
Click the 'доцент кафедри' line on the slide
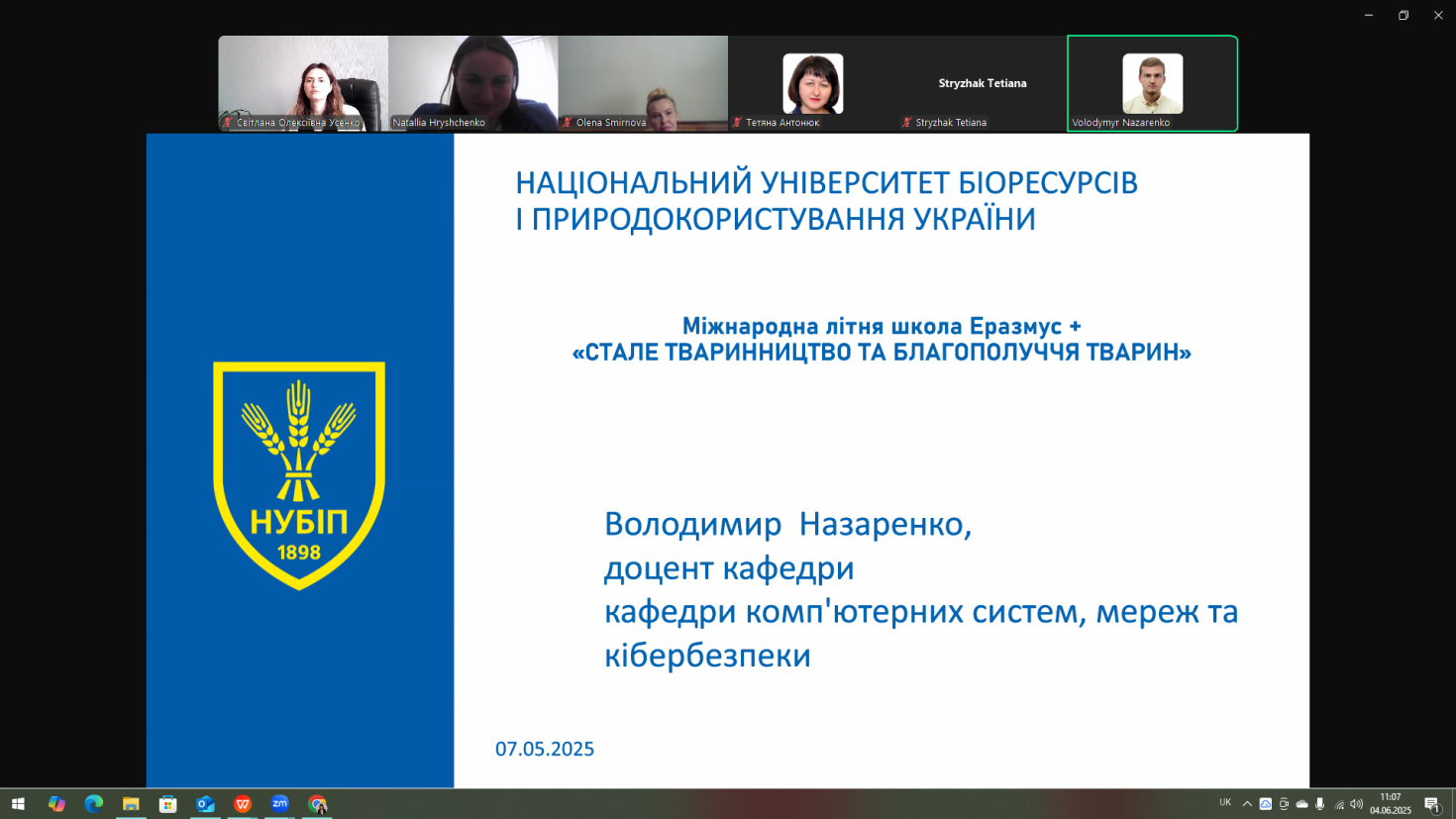coord(729,568)
